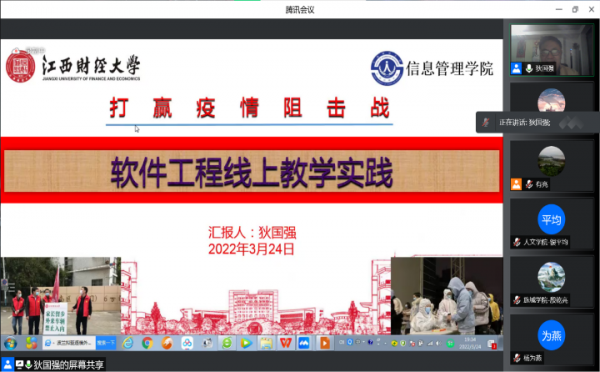Click the blue Tencent Meeting taskbar icon
This screenshot has width=600, height=372.
304,343
